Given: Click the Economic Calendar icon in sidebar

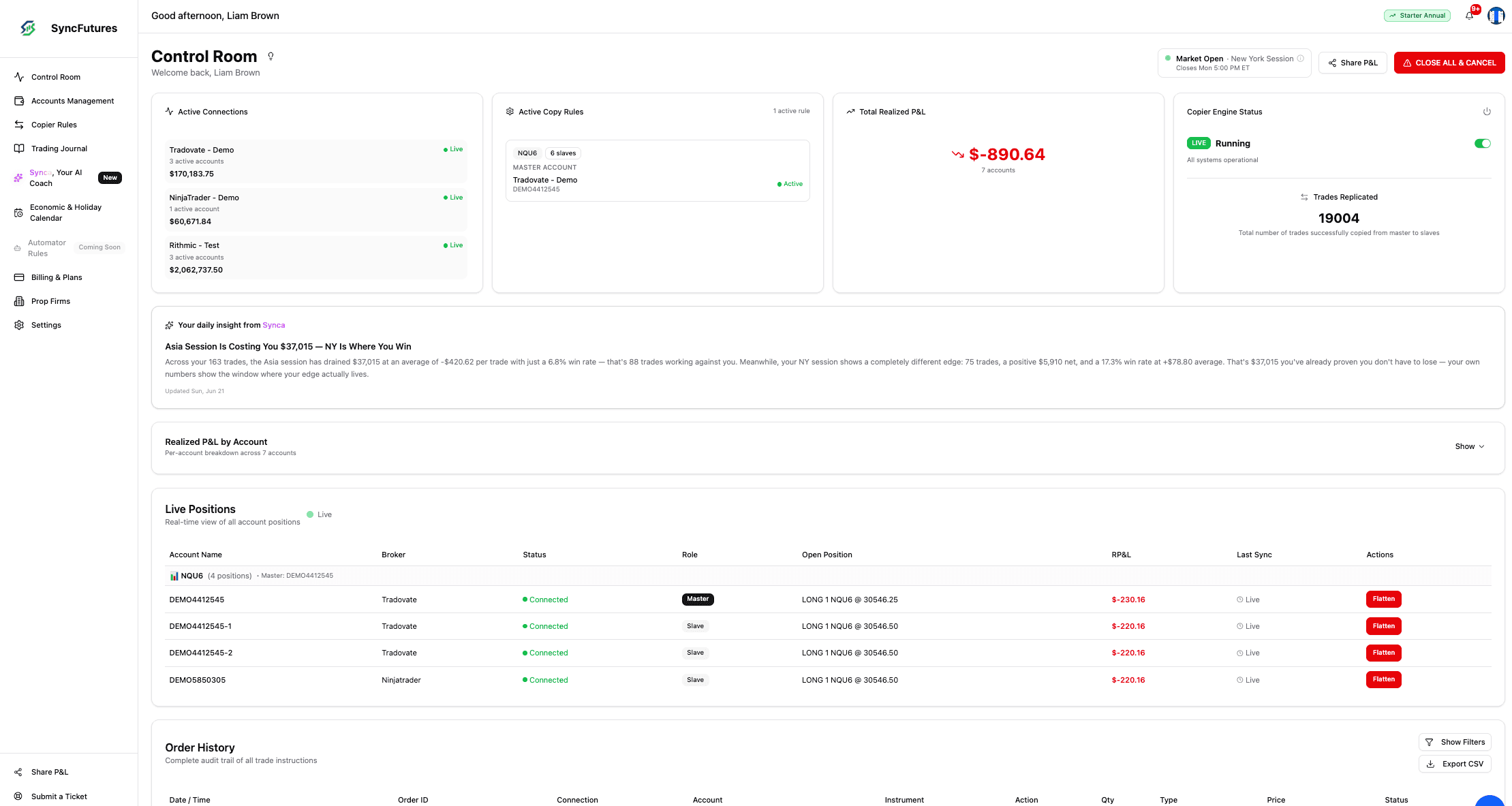Looking at the screenshot, I should coord(18,213).
